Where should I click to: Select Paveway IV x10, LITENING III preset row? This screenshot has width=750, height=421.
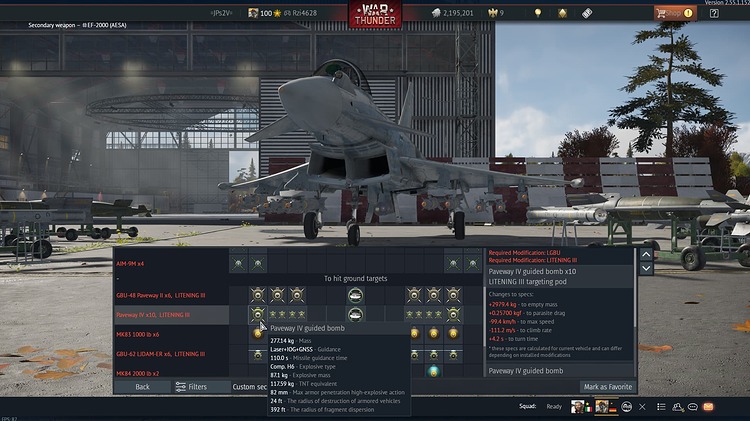pos(171,315)
